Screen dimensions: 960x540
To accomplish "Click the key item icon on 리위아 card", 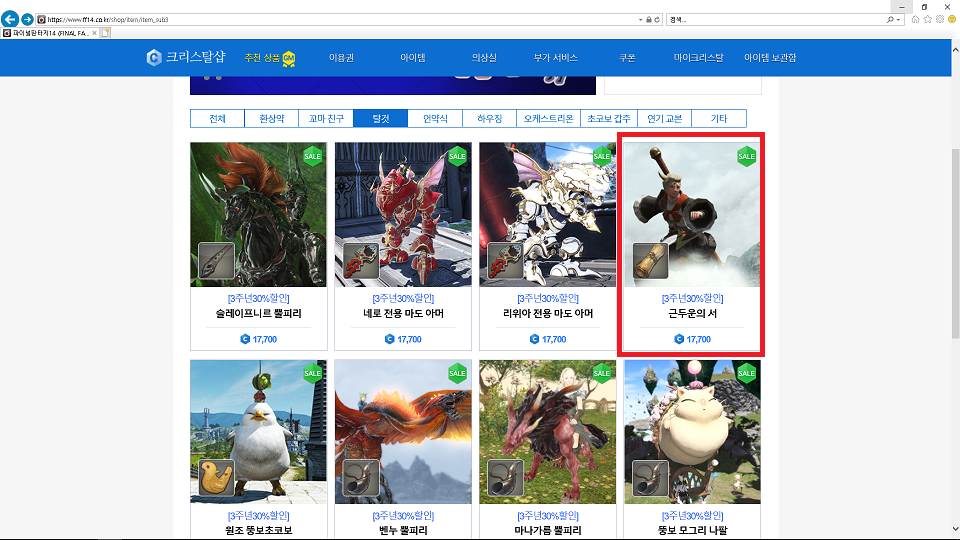I will [x=505, y=261].
